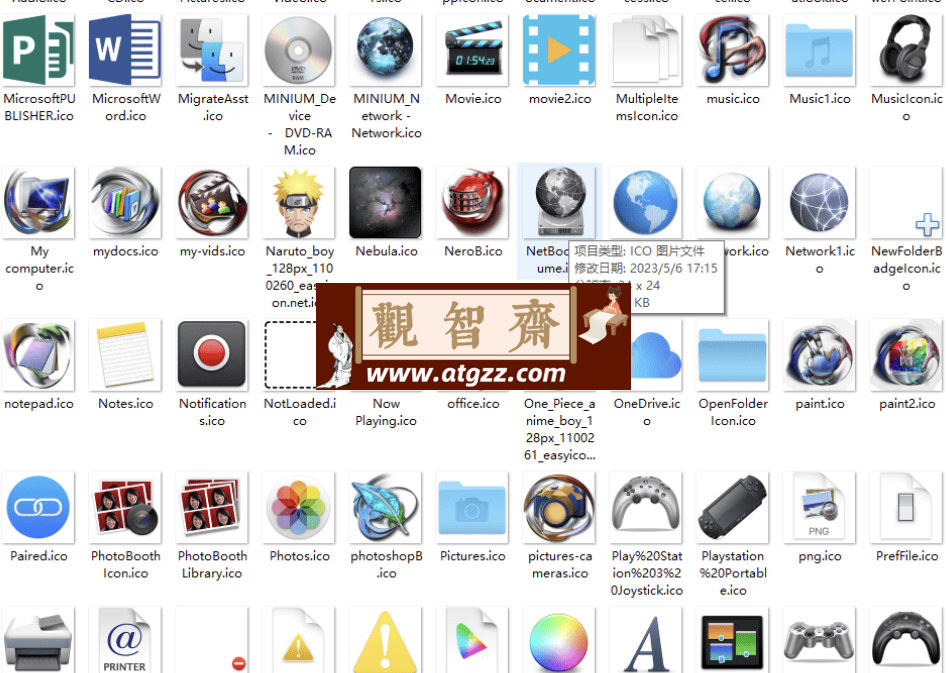The image size is (948, 673).
Task: Select the Music1.ico blue music folder
Action: 819,50
